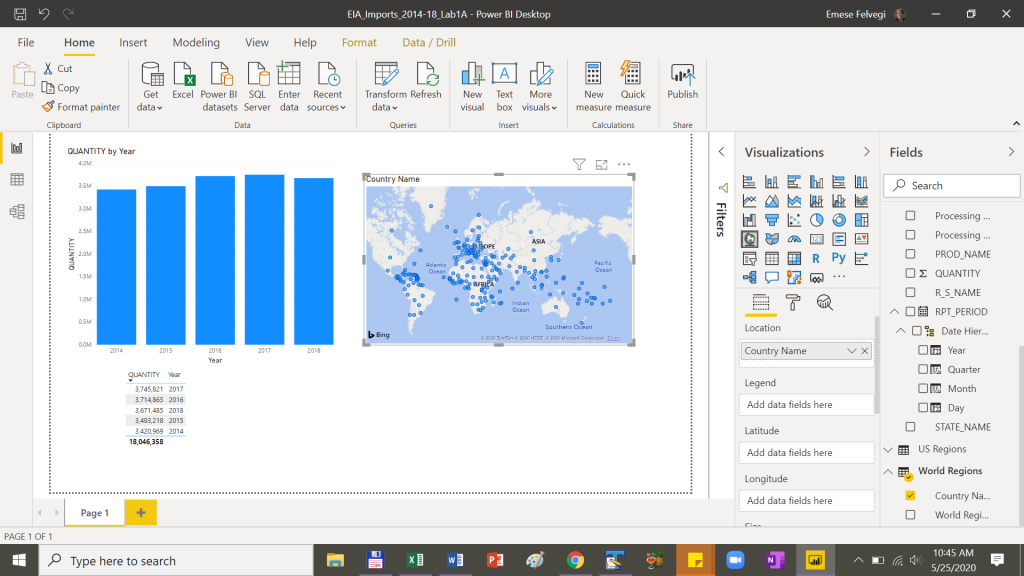Click inside the Fields search box
1024x576 pixels.
[x=951, y=185]
